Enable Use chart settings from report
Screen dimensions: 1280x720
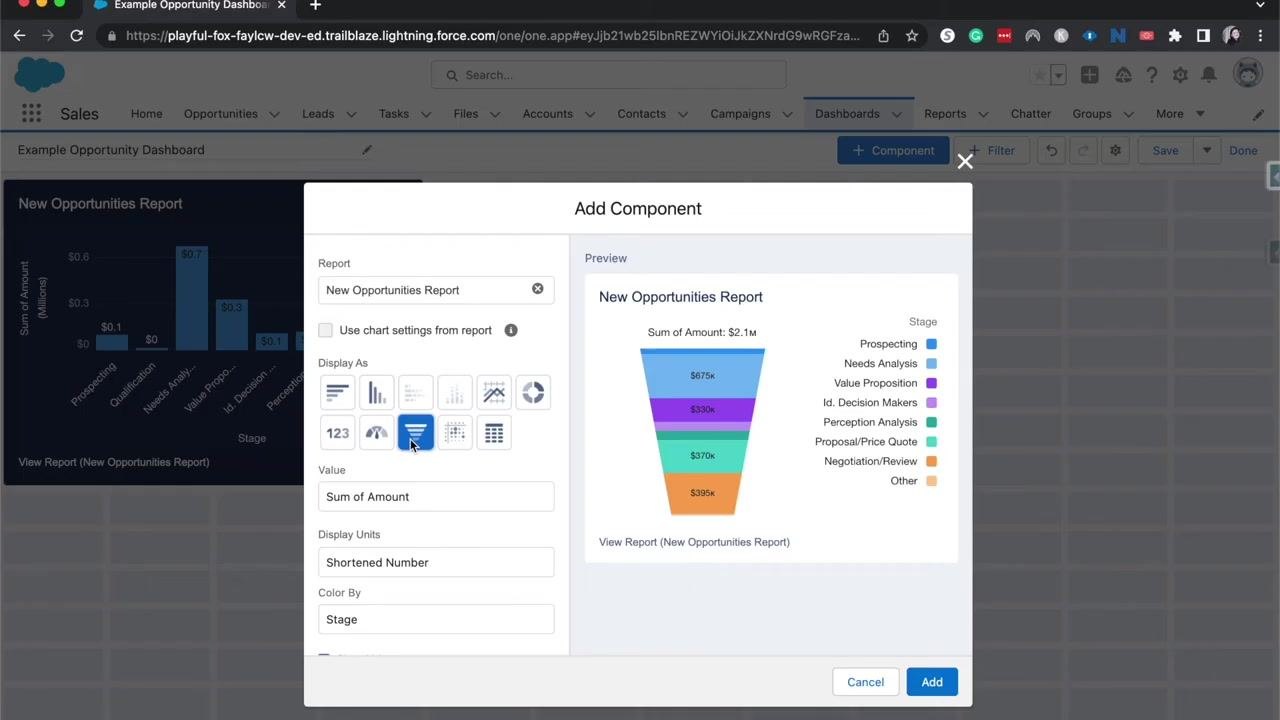point(325,330)
